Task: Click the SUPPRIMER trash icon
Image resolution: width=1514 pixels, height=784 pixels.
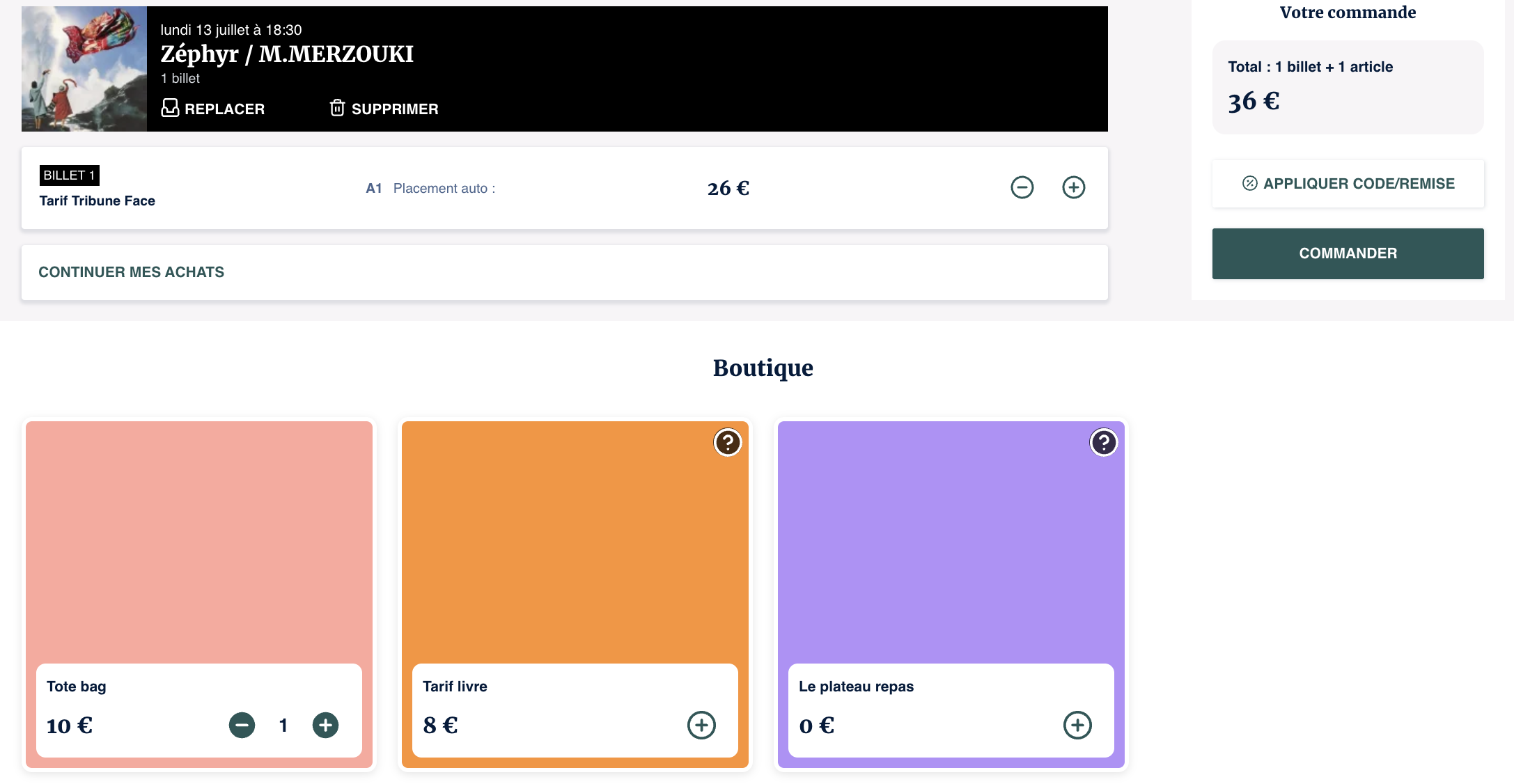Action: tap(337, 108)
